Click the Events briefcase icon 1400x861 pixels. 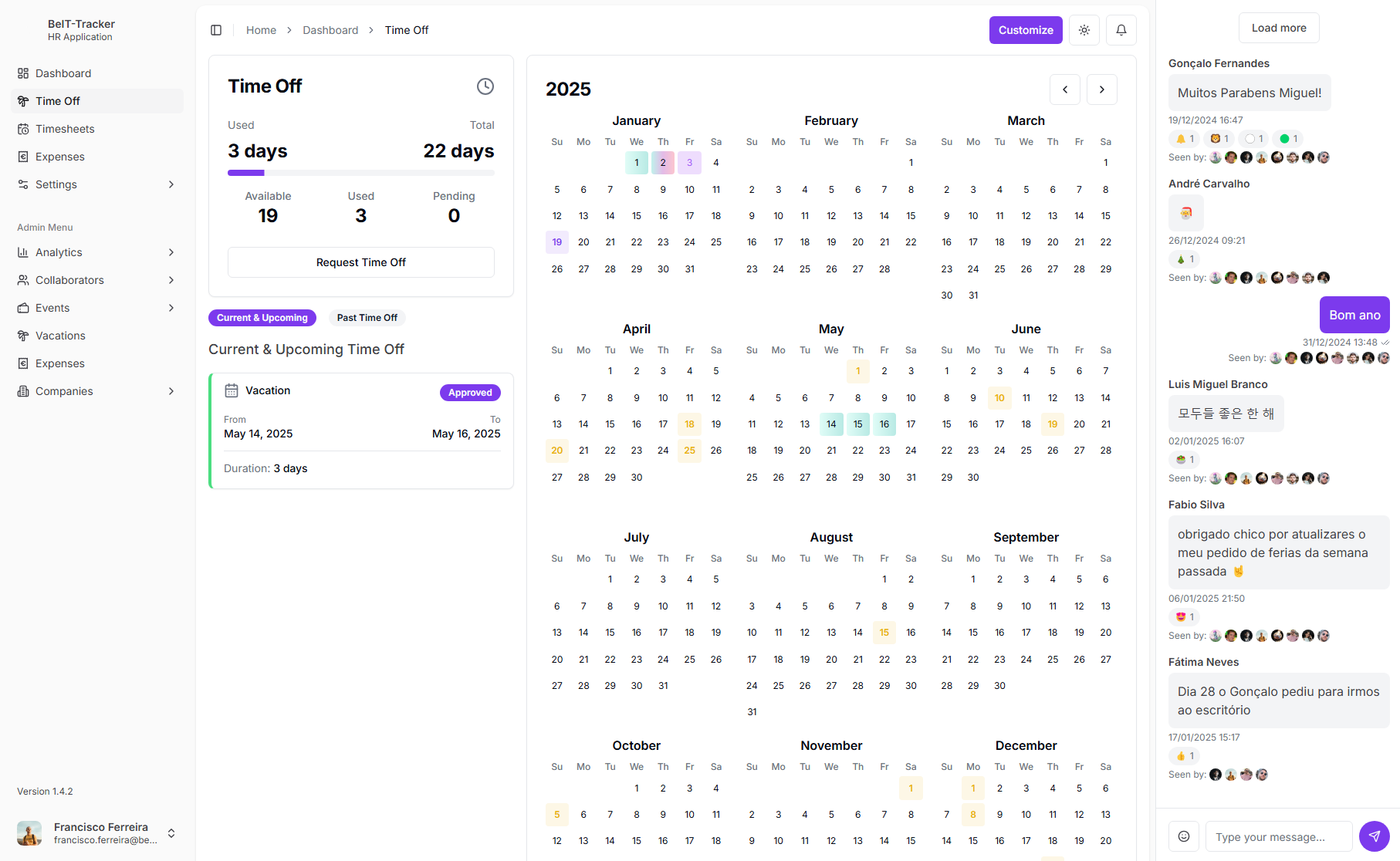pos(23,308)
